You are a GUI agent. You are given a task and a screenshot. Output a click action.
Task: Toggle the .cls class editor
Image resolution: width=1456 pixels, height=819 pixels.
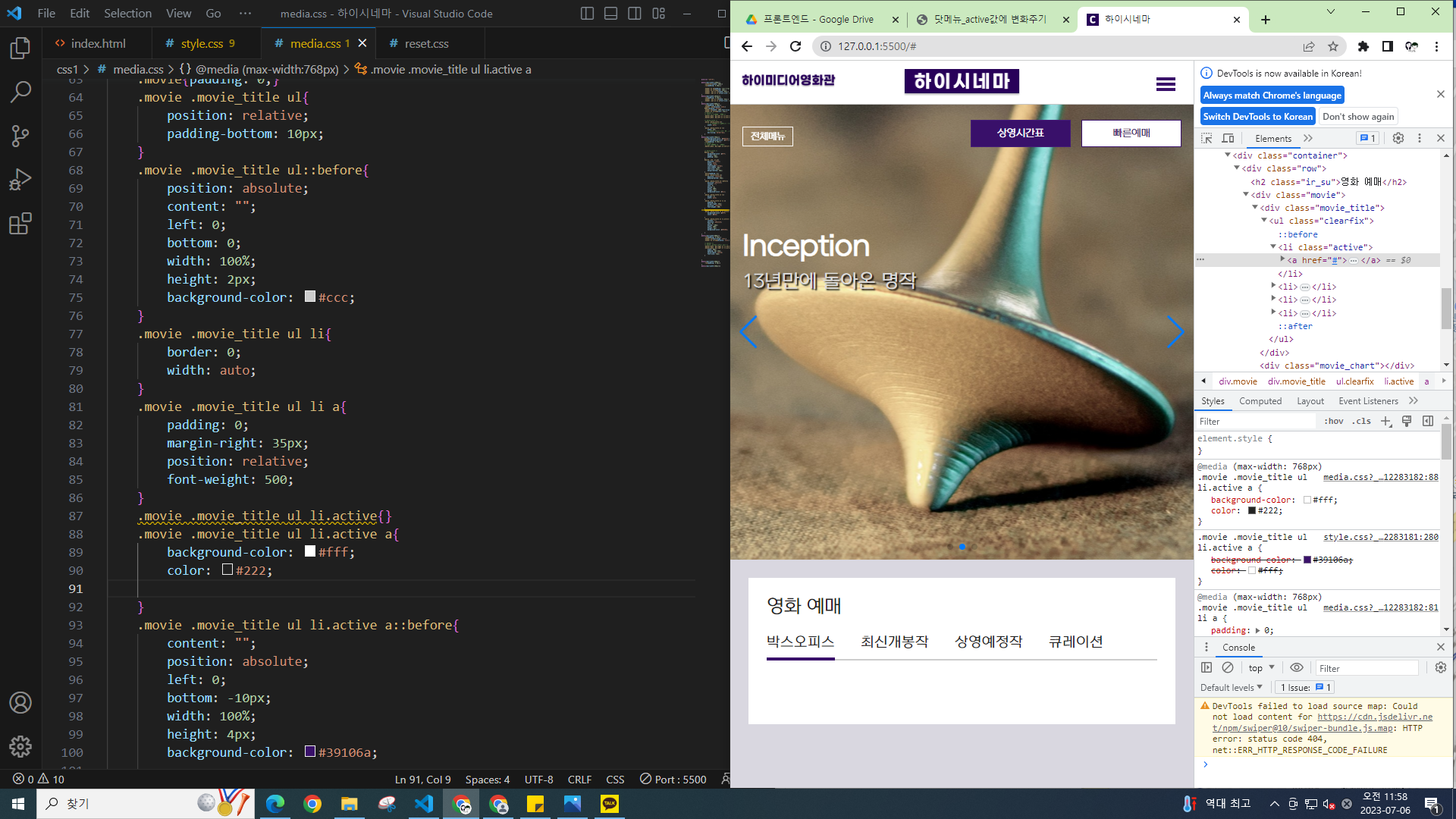tap(1362, 421)
